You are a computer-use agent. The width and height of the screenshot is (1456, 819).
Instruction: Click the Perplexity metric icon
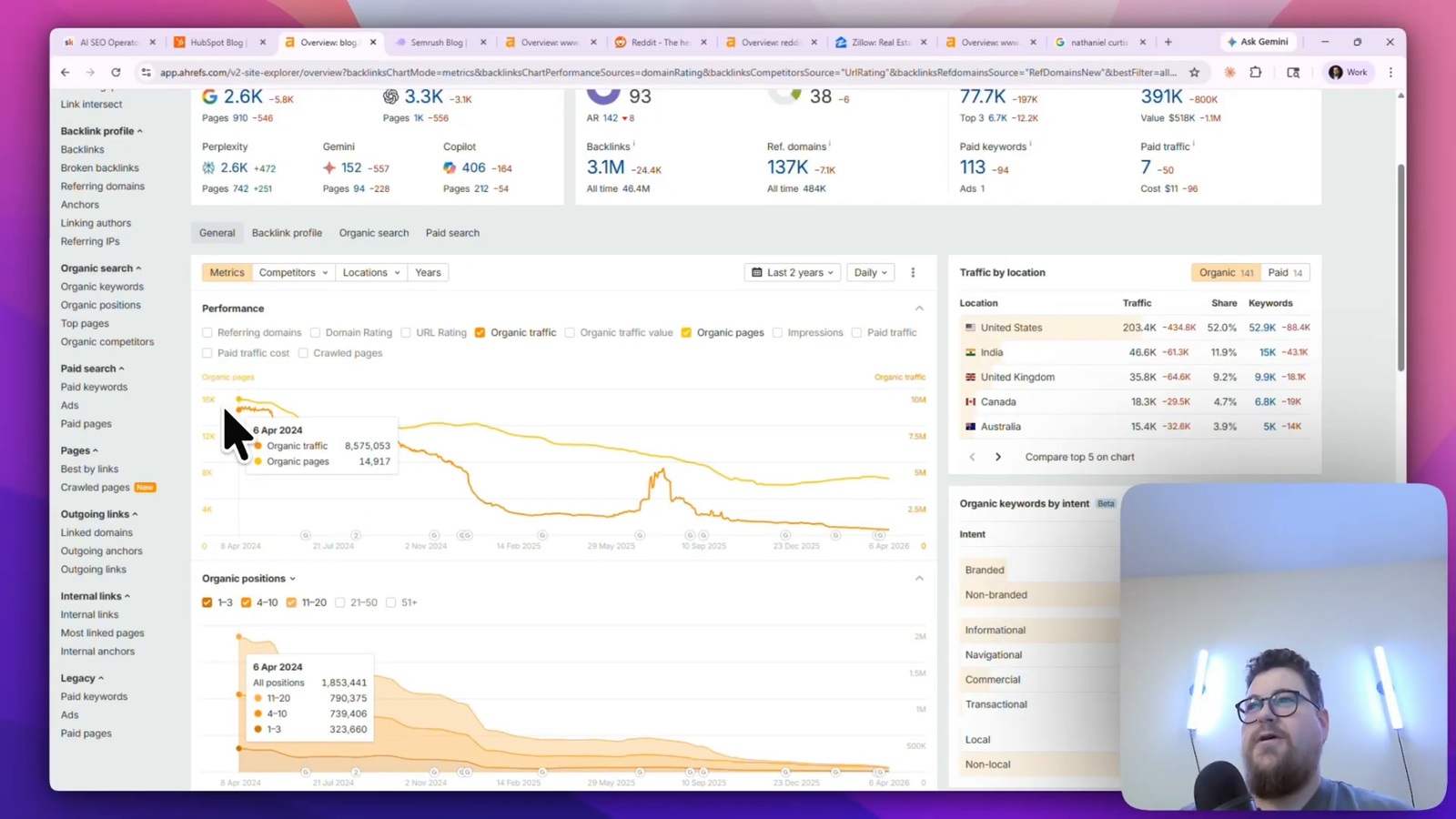coord(211,167)
